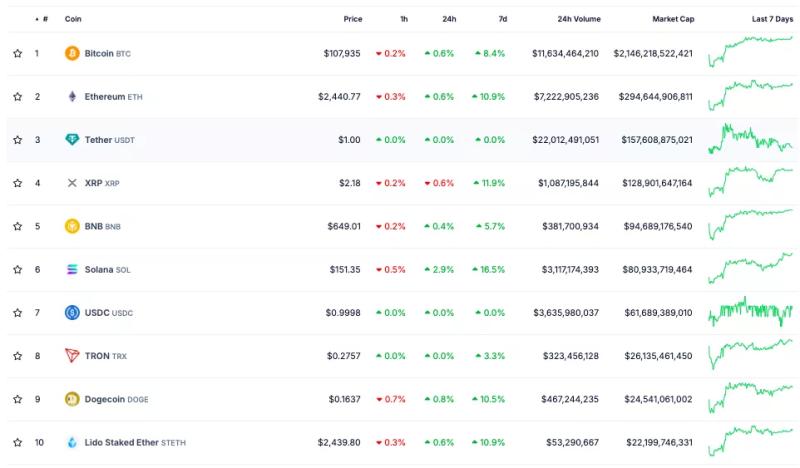Open Solana's 7-day sparkline chart
The image size is (800, 468).
point(751,268)
